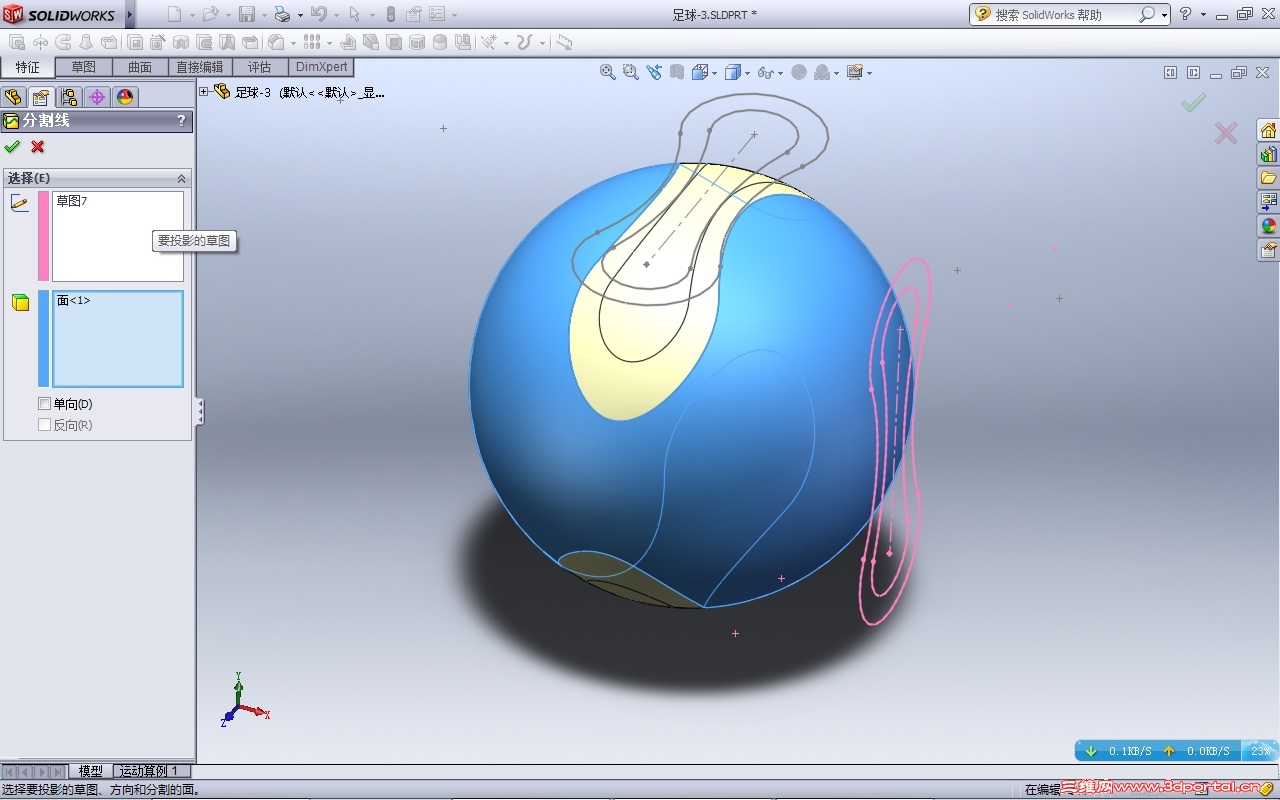Viewport: 1280px width, 800px height.
Task: Click the Rebuild traffic light icon
Action: tap(390, 14)
